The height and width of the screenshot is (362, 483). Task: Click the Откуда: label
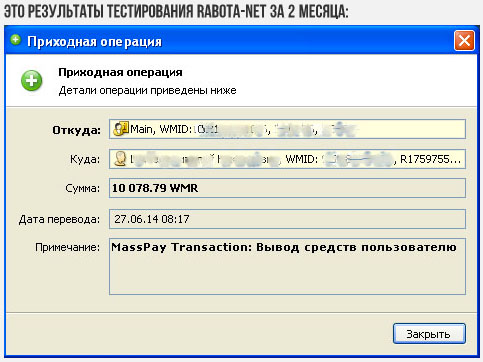(x=76, y=130)
